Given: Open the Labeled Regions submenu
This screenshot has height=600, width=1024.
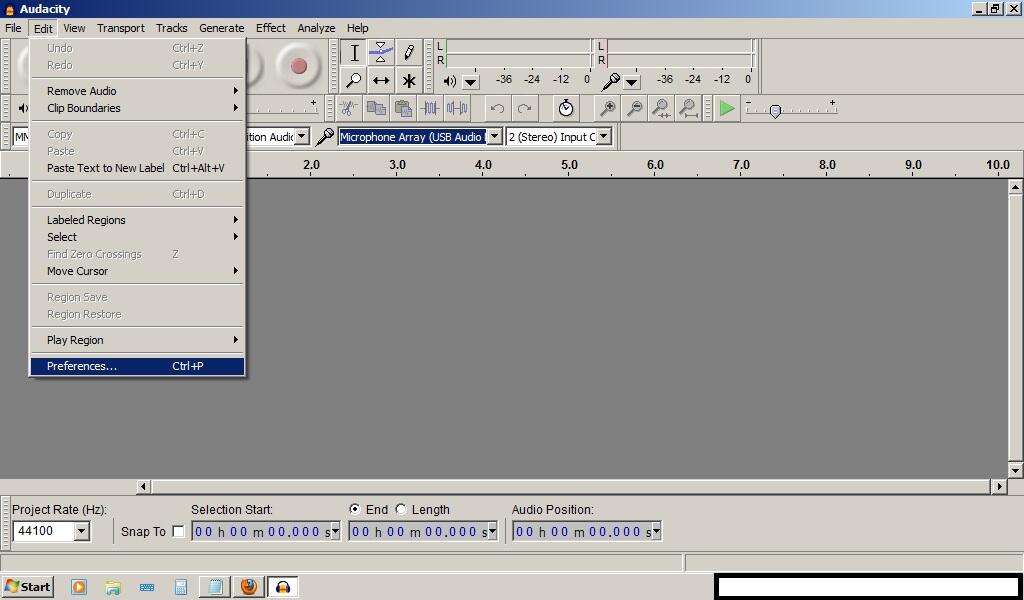Looking at the screenshot, I should [137, 220].
